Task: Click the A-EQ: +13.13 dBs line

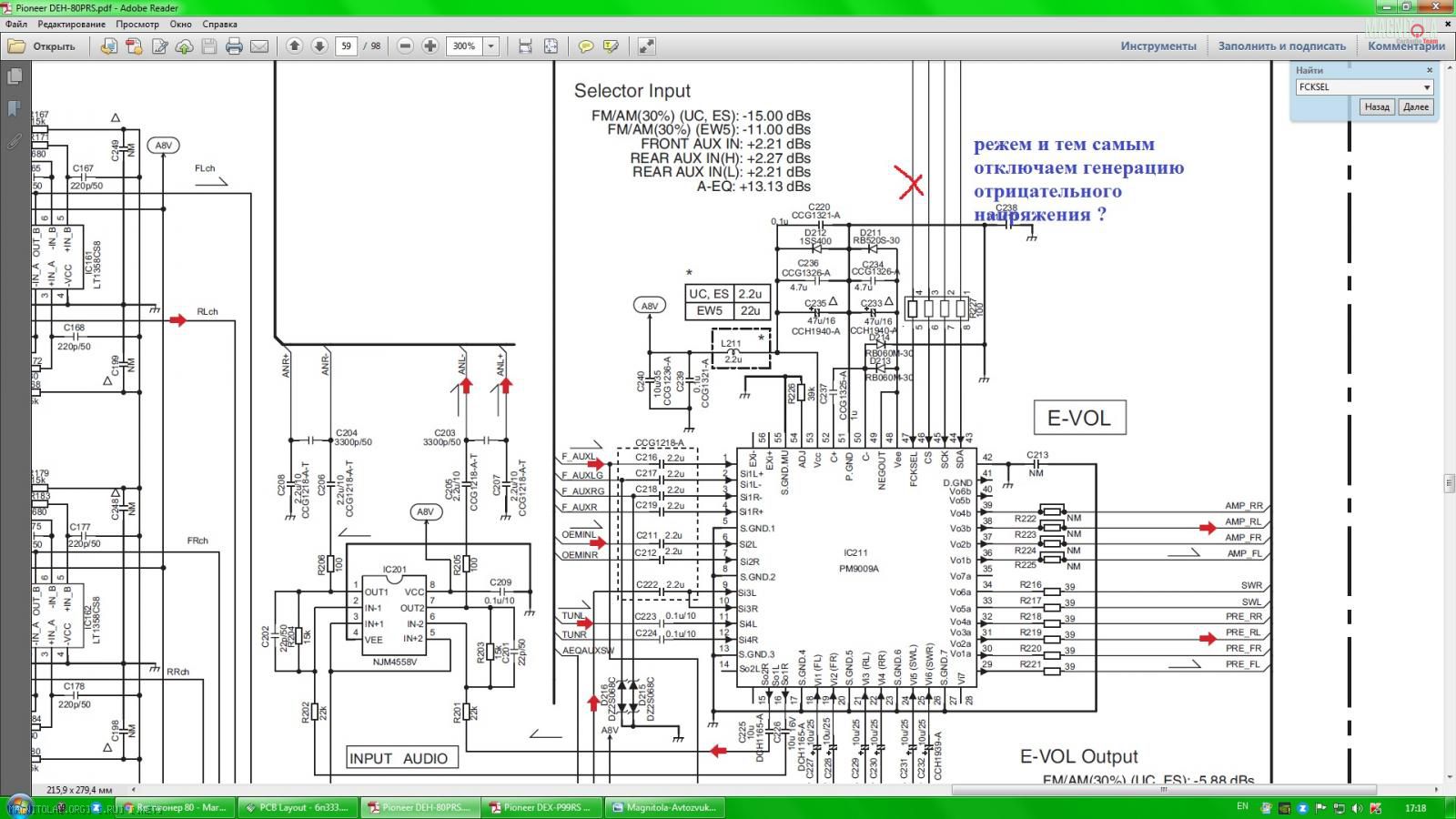Action: 753,186
